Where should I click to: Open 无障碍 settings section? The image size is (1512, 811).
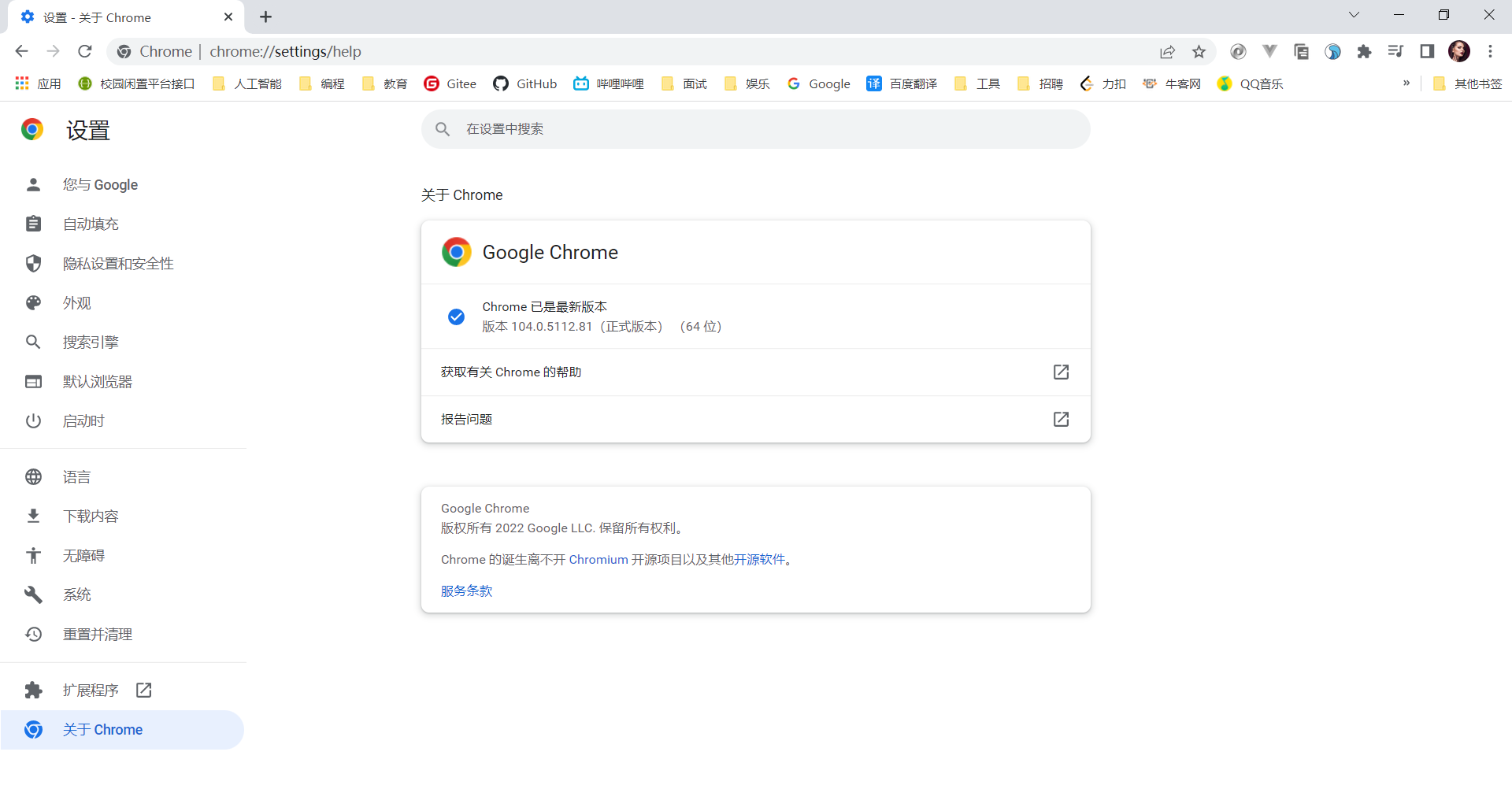[122, 556]
